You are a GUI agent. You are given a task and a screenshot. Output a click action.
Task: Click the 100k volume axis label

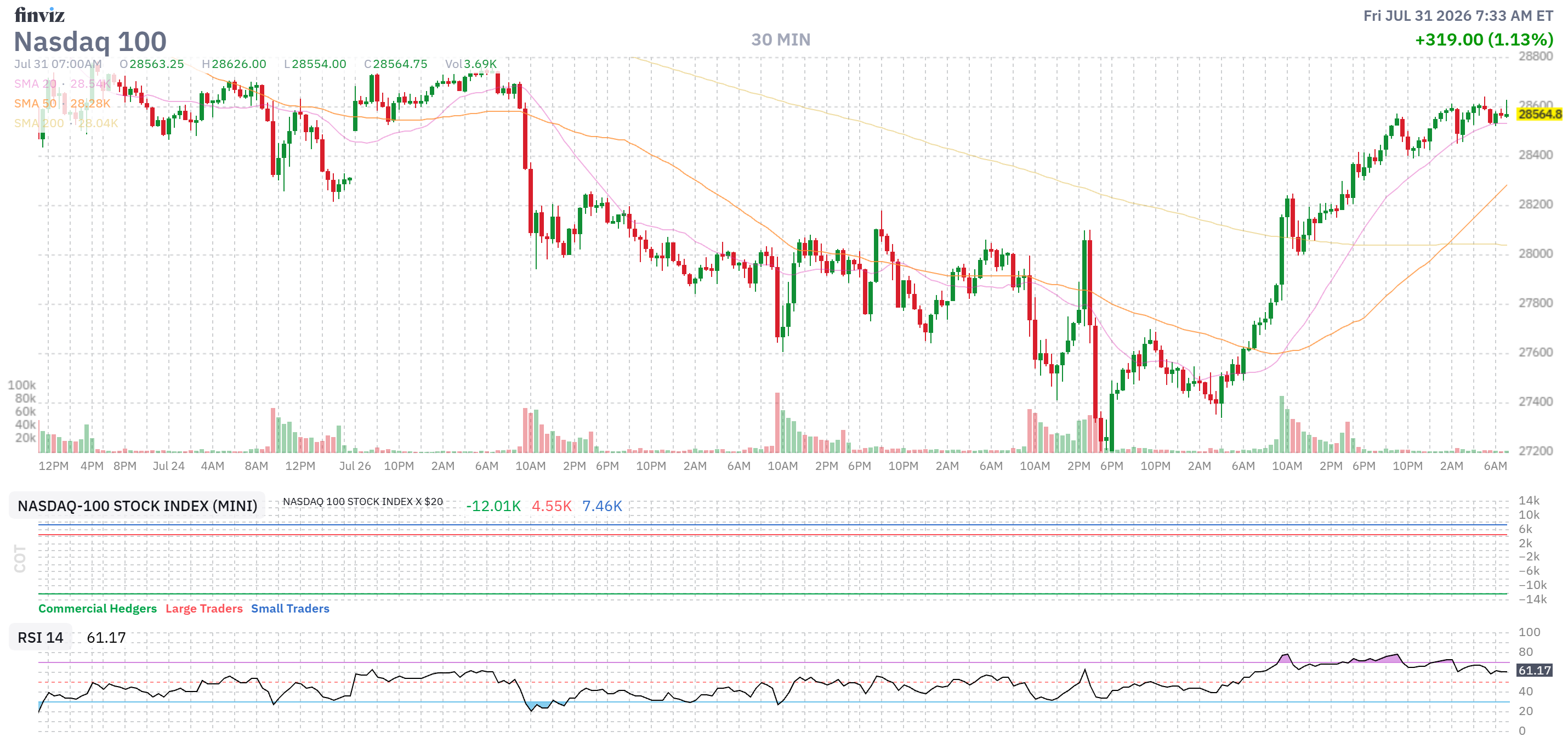(x=22, y=384)
